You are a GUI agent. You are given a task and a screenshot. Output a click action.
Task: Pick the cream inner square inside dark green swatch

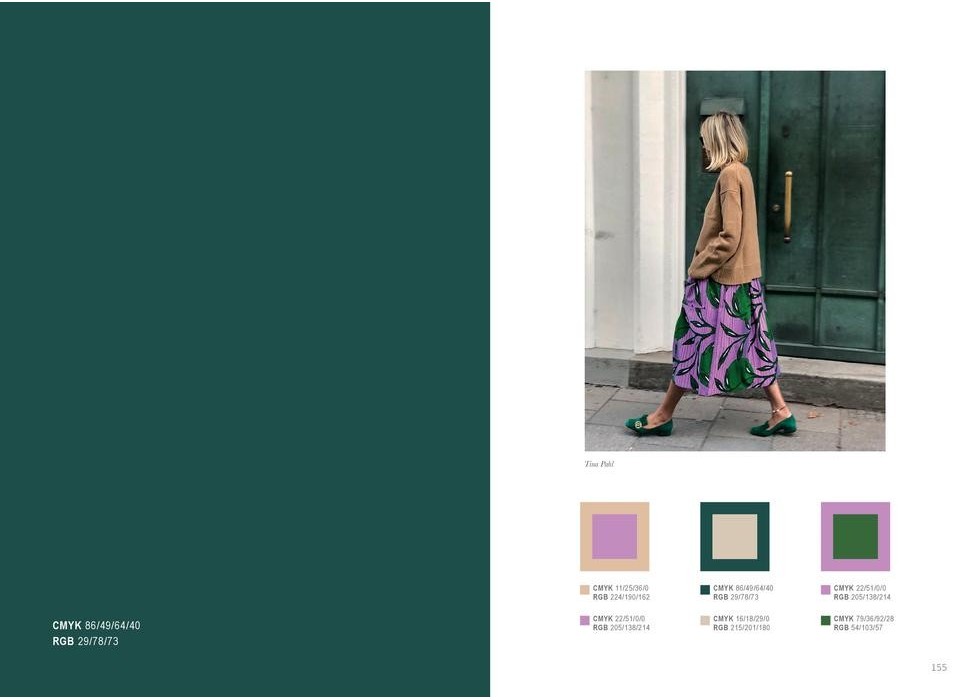735,536
